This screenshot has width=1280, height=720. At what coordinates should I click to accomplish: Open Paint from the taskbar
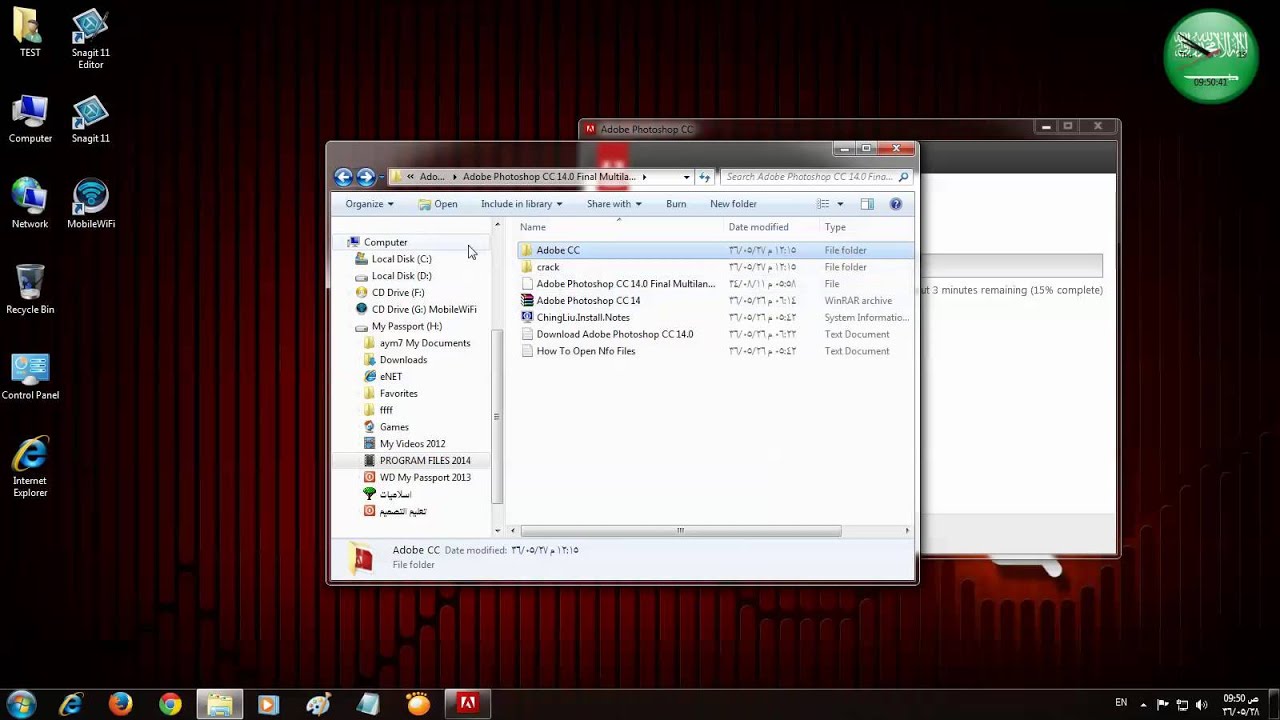318,704
